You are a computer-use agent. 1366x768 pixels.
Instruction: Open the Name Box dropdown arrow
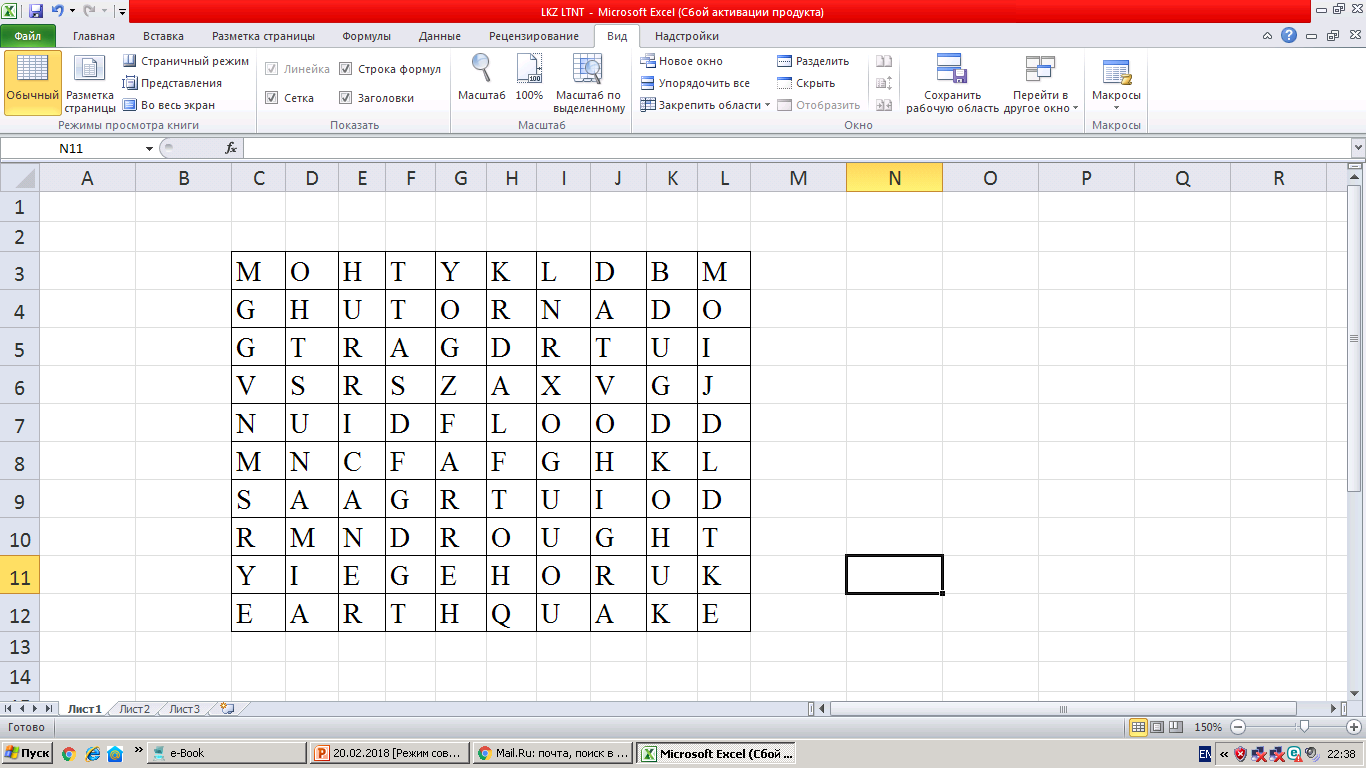[150, 148]
